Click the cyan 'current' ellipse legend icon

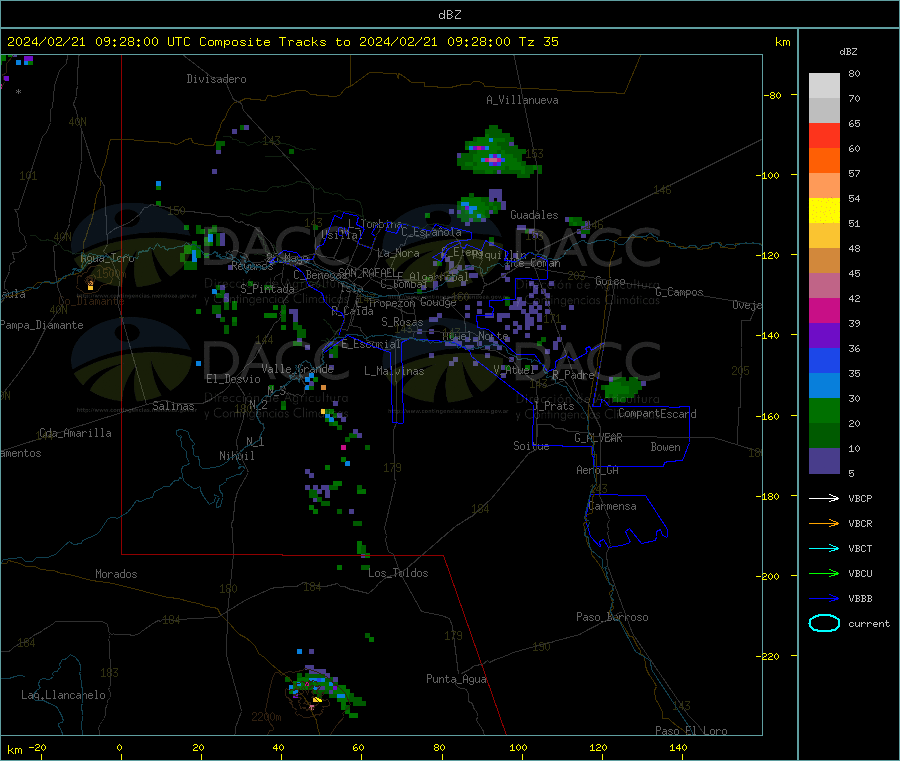tap(824, 623)
